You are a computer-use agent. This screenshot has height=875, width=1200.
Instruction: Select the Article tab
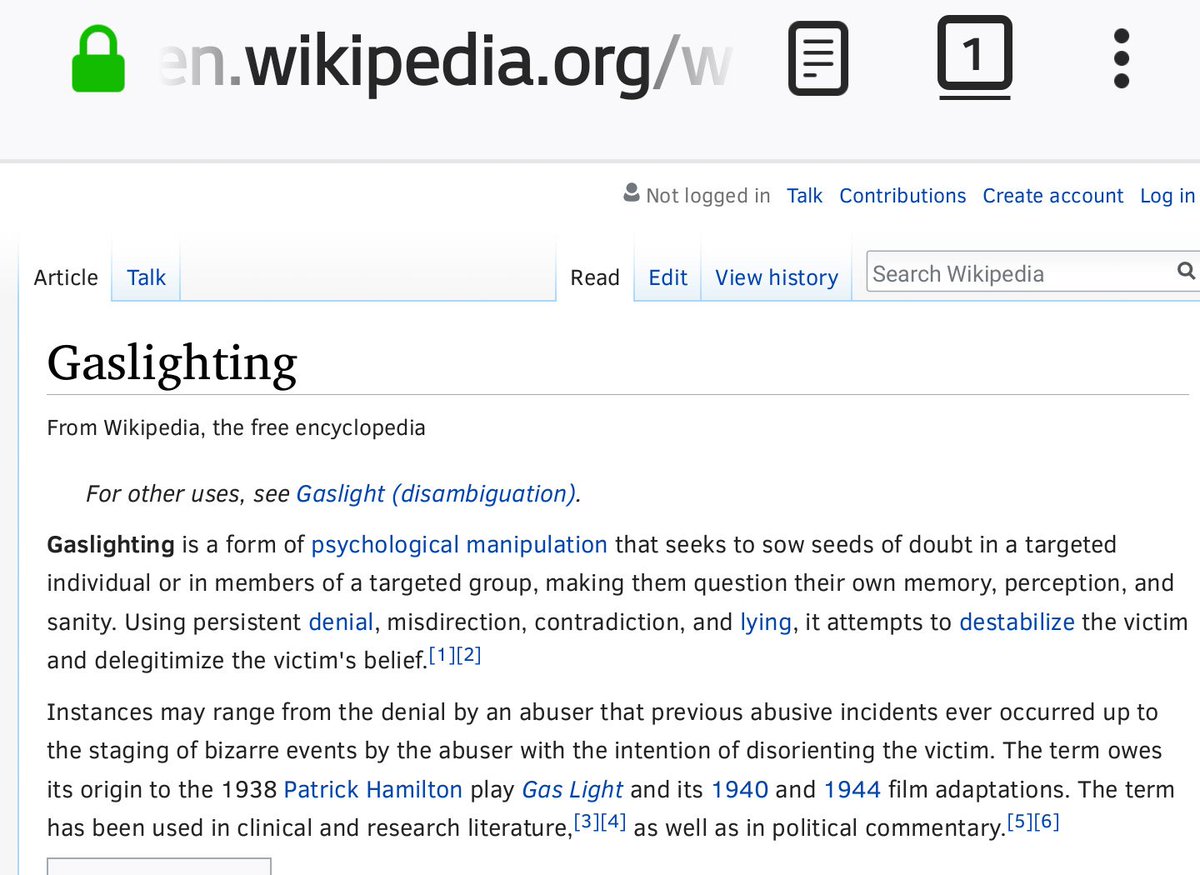tap(64, 277)
